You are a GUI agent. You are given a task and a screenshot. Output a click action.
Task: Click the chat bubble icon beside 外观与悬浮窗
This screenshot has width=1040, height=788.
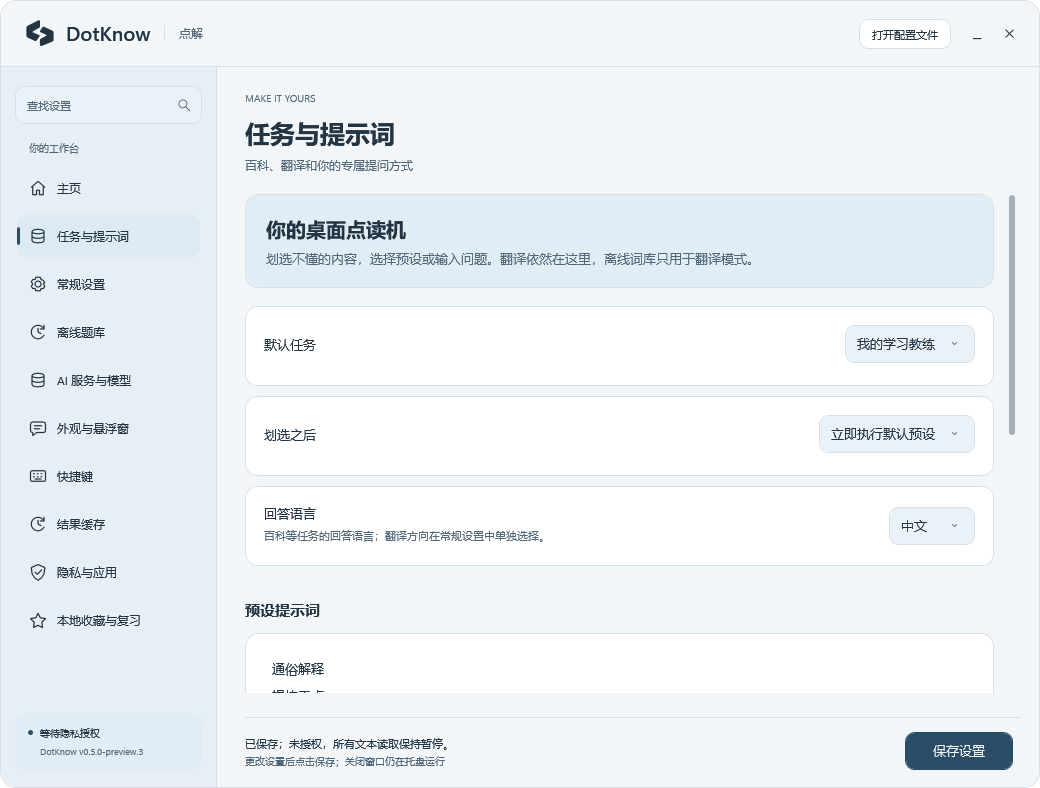point(38,428)
